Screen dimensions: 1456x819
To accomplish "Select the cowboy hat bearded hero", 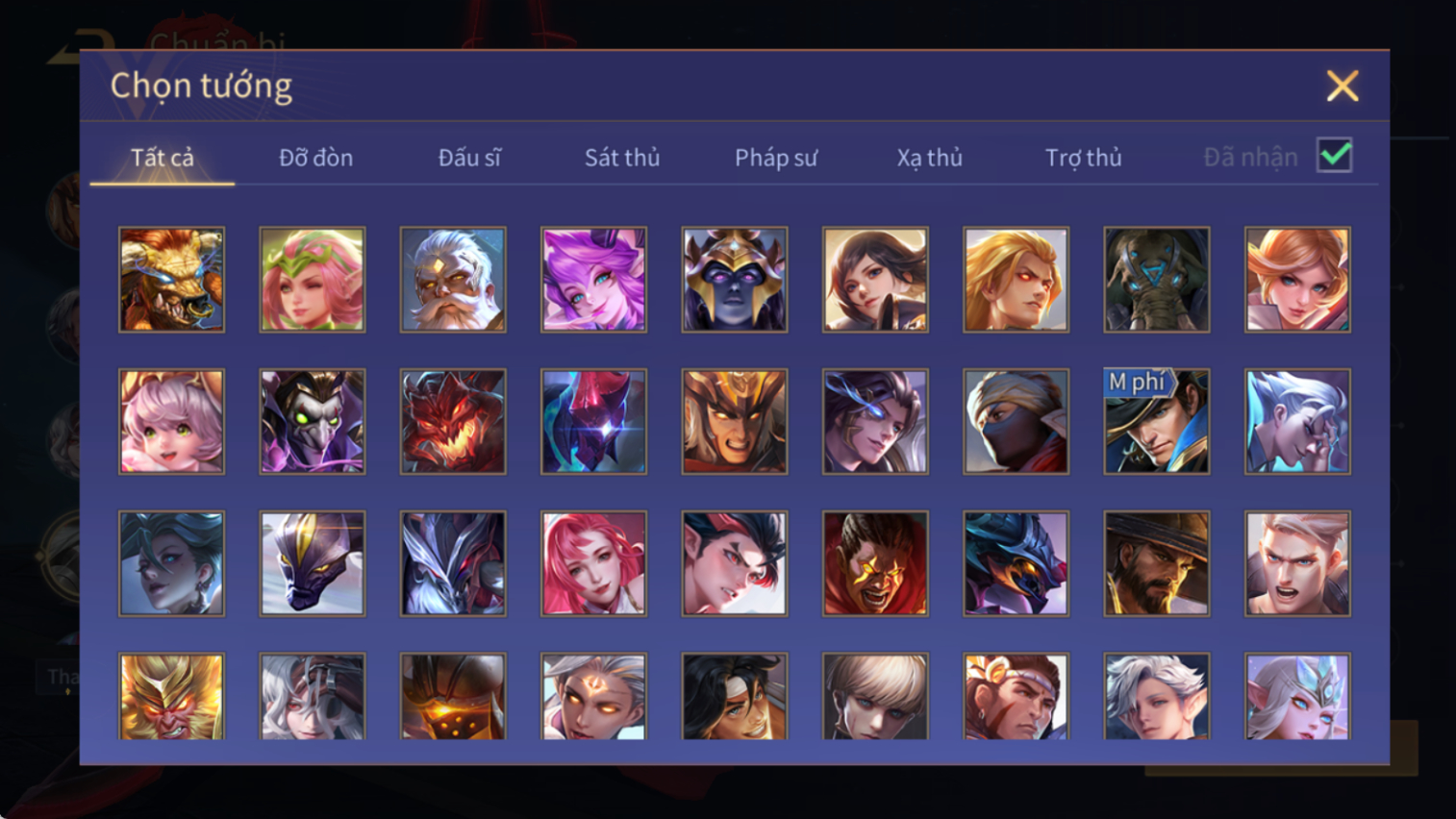I will tap(1157, 563).
